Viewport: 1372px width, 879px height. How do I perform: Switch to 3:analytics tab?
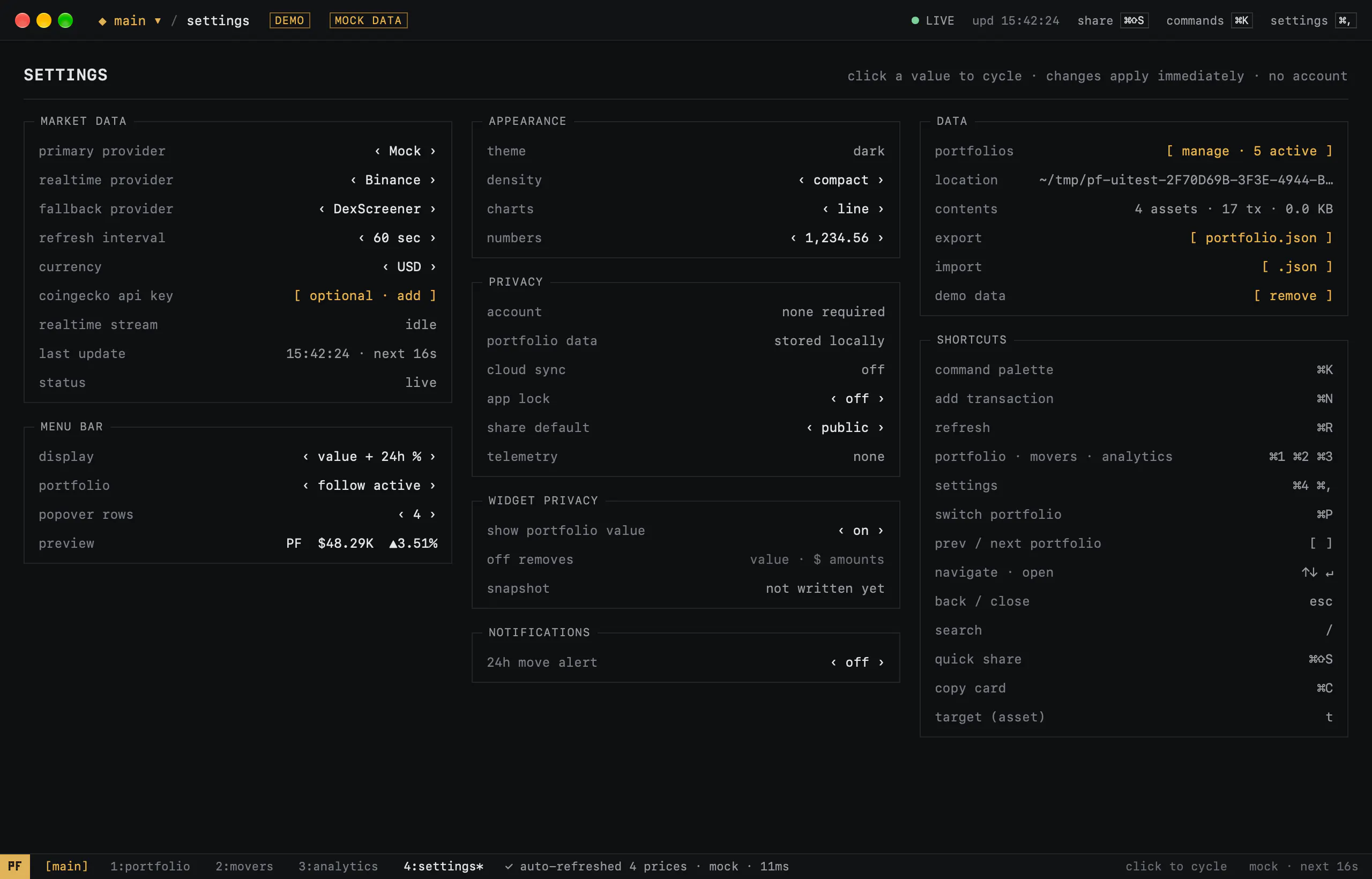(338, 867)
